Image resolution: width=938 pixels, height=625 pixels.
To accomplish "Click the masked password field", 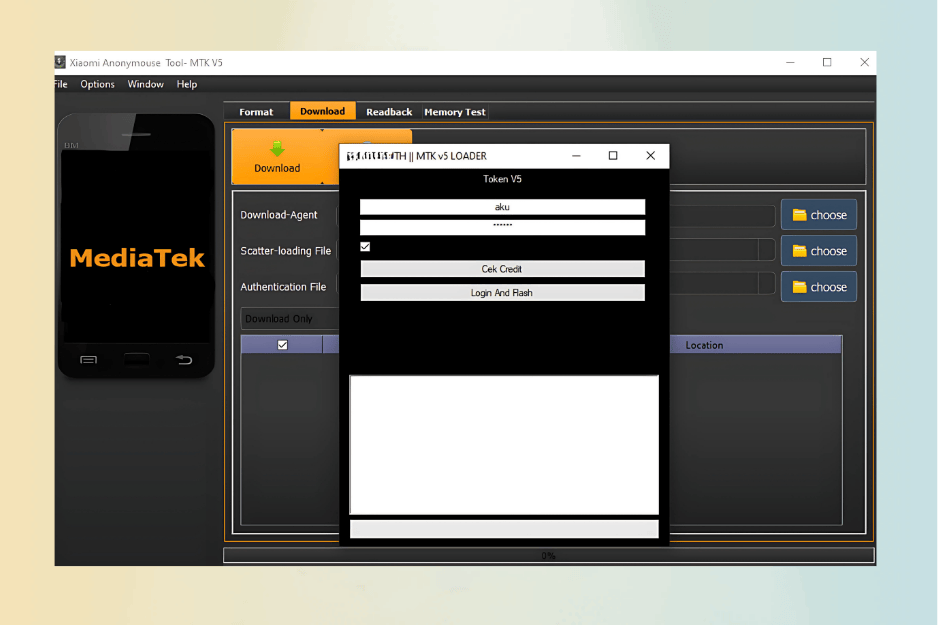I will point(502,227).
